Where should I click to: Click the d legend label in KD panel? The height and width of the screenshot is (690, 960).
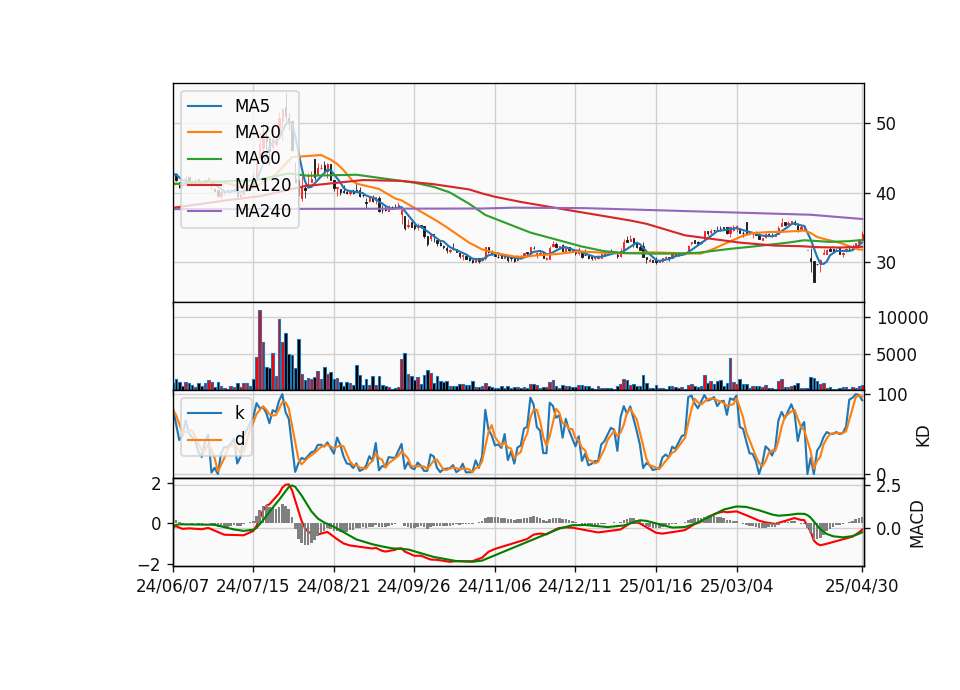[x=240, y=439]
